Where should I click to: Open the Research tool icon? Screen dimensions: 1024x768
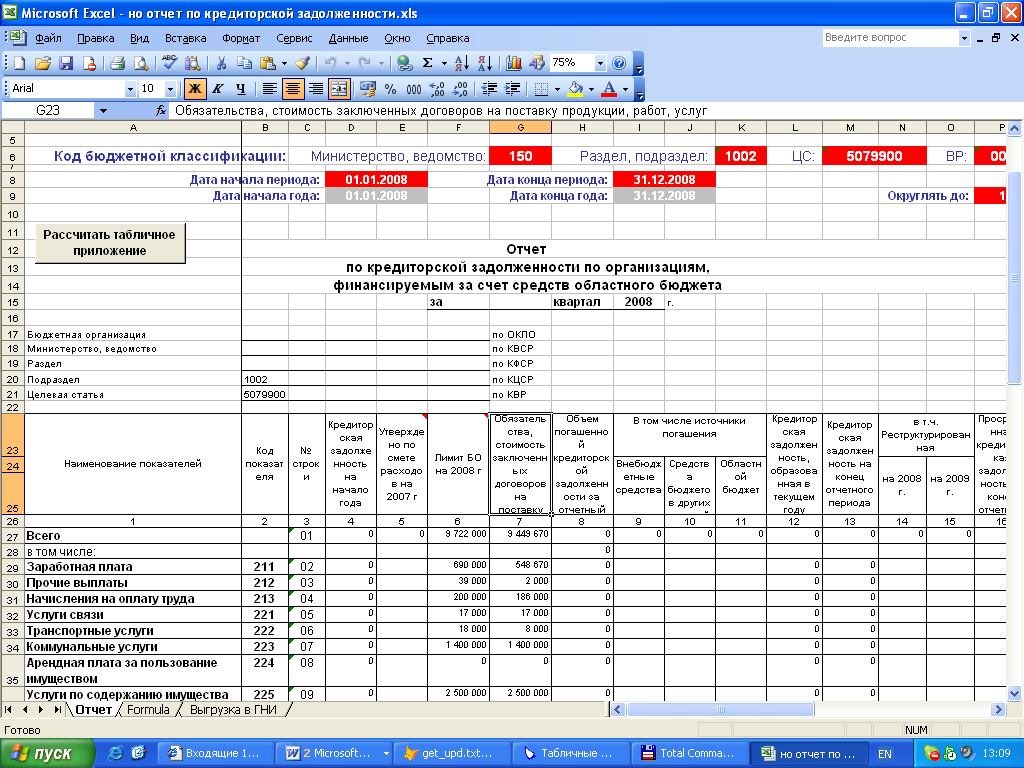pyautogui.click(x=193, y=63)
